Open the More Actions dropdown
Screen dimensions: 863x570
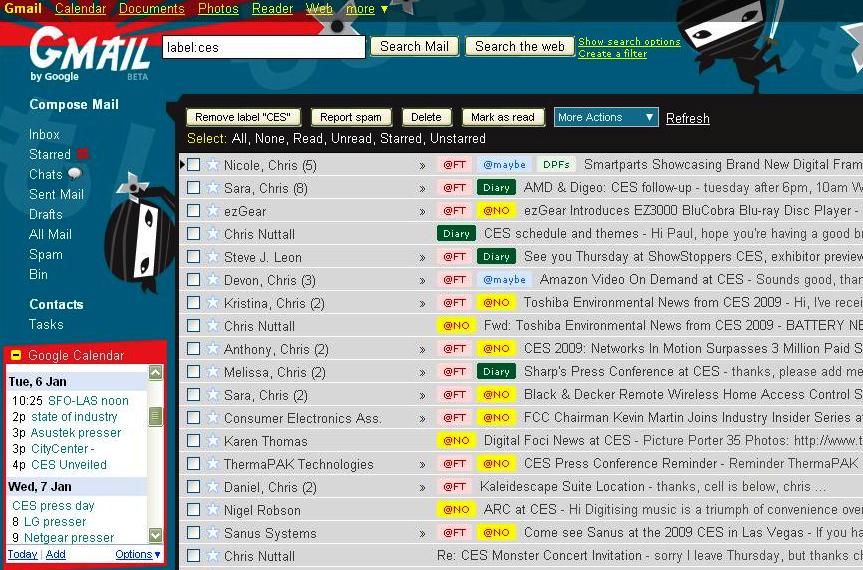[x=606, y=117]
